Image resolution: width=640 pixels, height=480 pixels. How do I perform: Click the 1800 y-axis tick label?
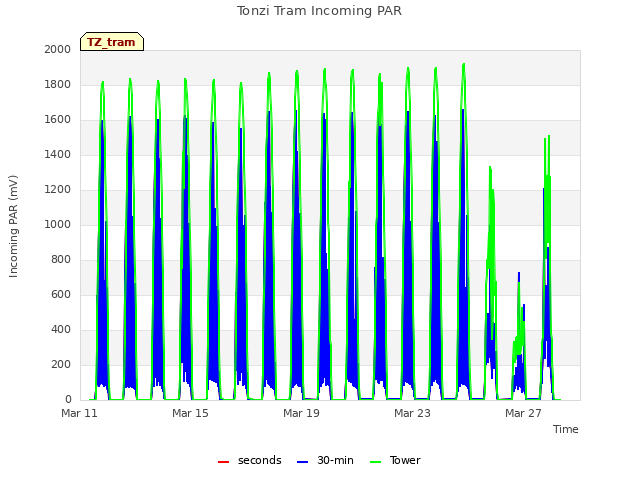[x=58, y=84]
